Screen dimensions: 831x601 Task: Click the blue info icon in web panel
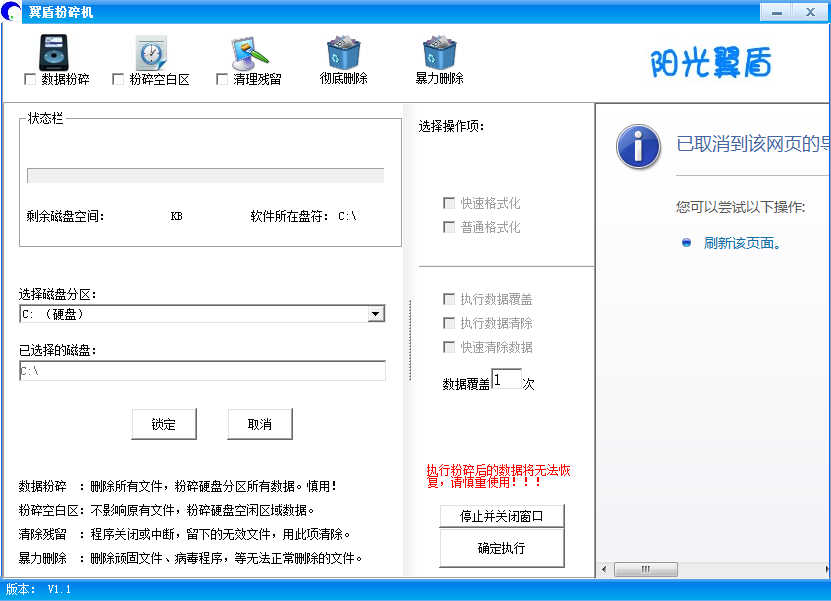click(638, 146)
